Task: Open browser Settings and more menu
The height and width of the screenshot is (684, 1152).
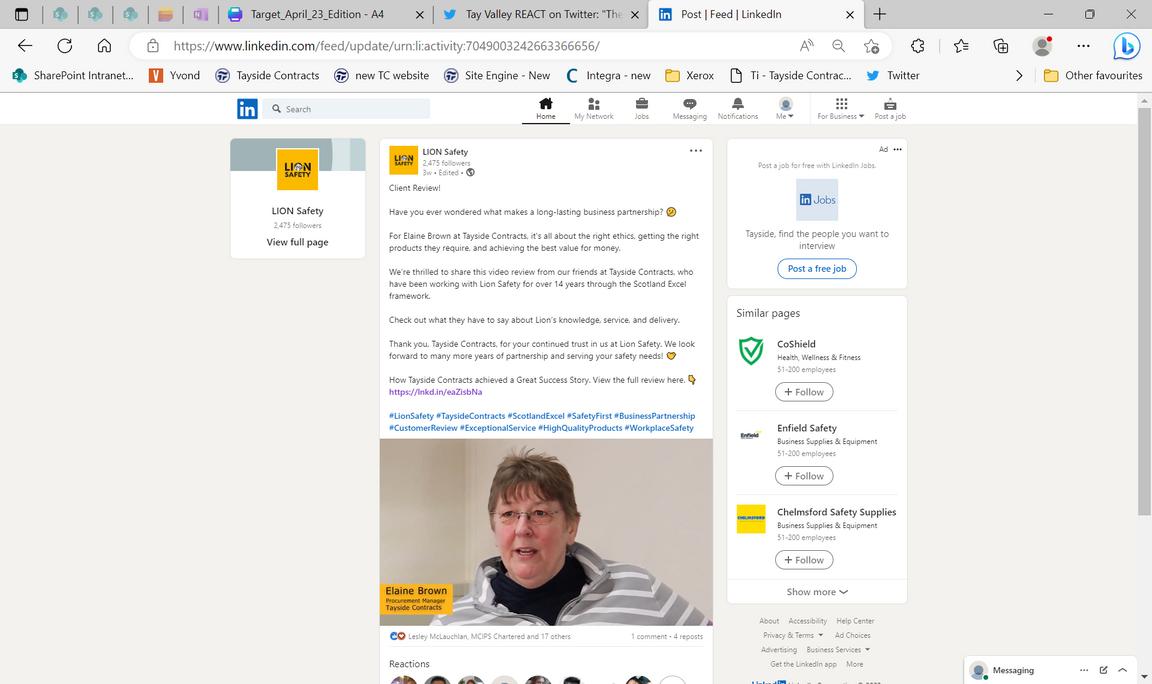Action: (1083, 46)
